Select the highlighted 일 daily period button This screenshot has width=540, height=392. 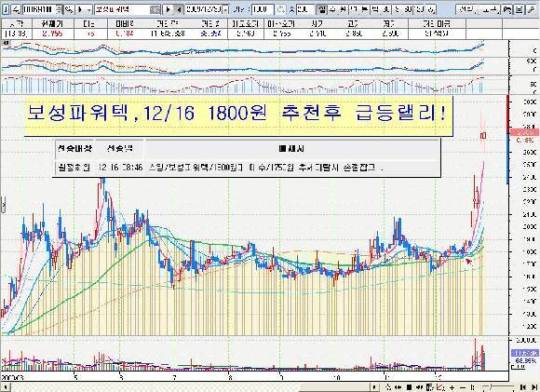(321, 9)
